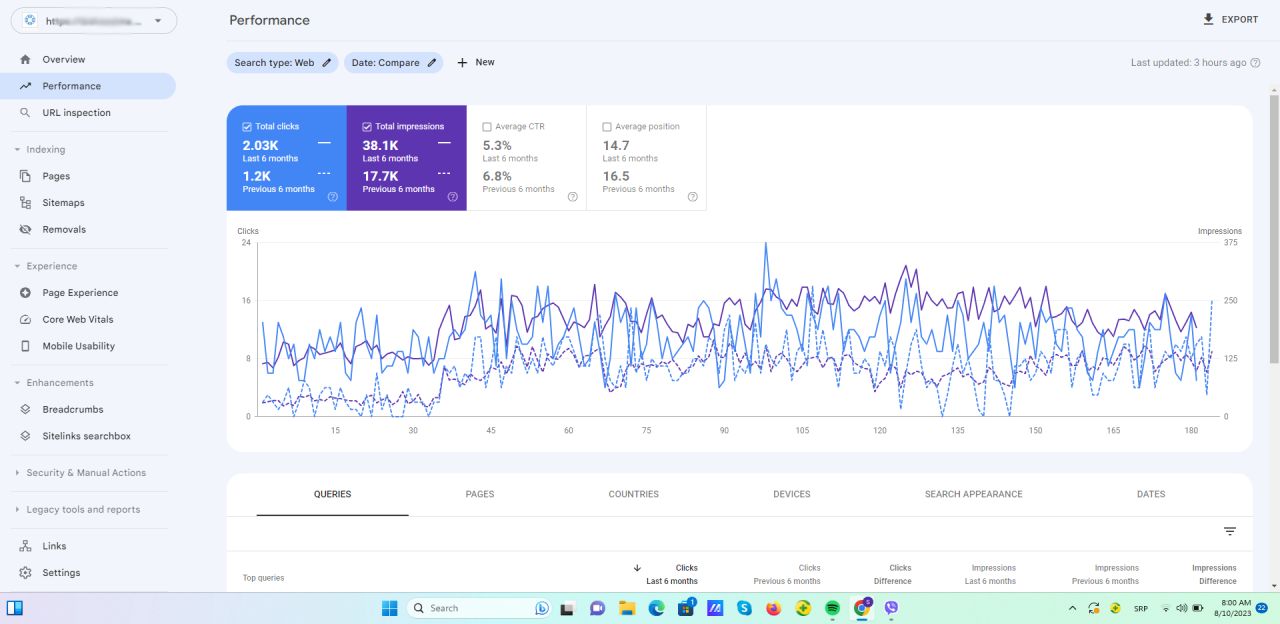Sort by Clicks Previous 6 months column

[x=787, y=574]
